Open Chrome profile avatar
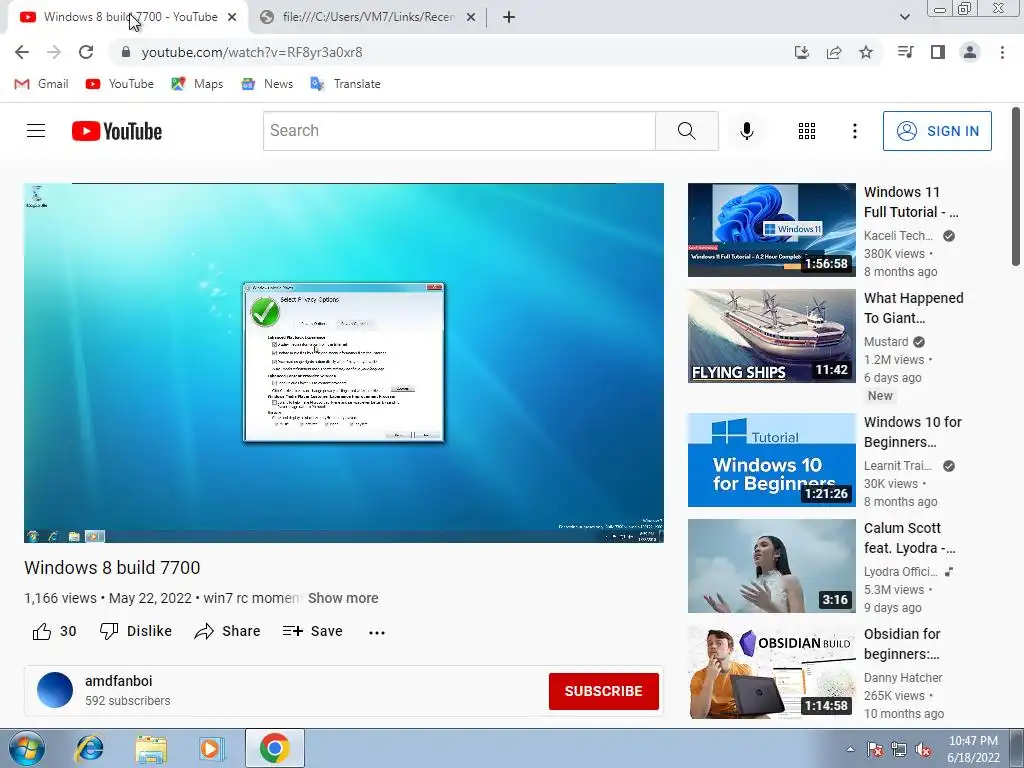The width and height of the screenshot is (1024, 768). click(x=970, y=52)
